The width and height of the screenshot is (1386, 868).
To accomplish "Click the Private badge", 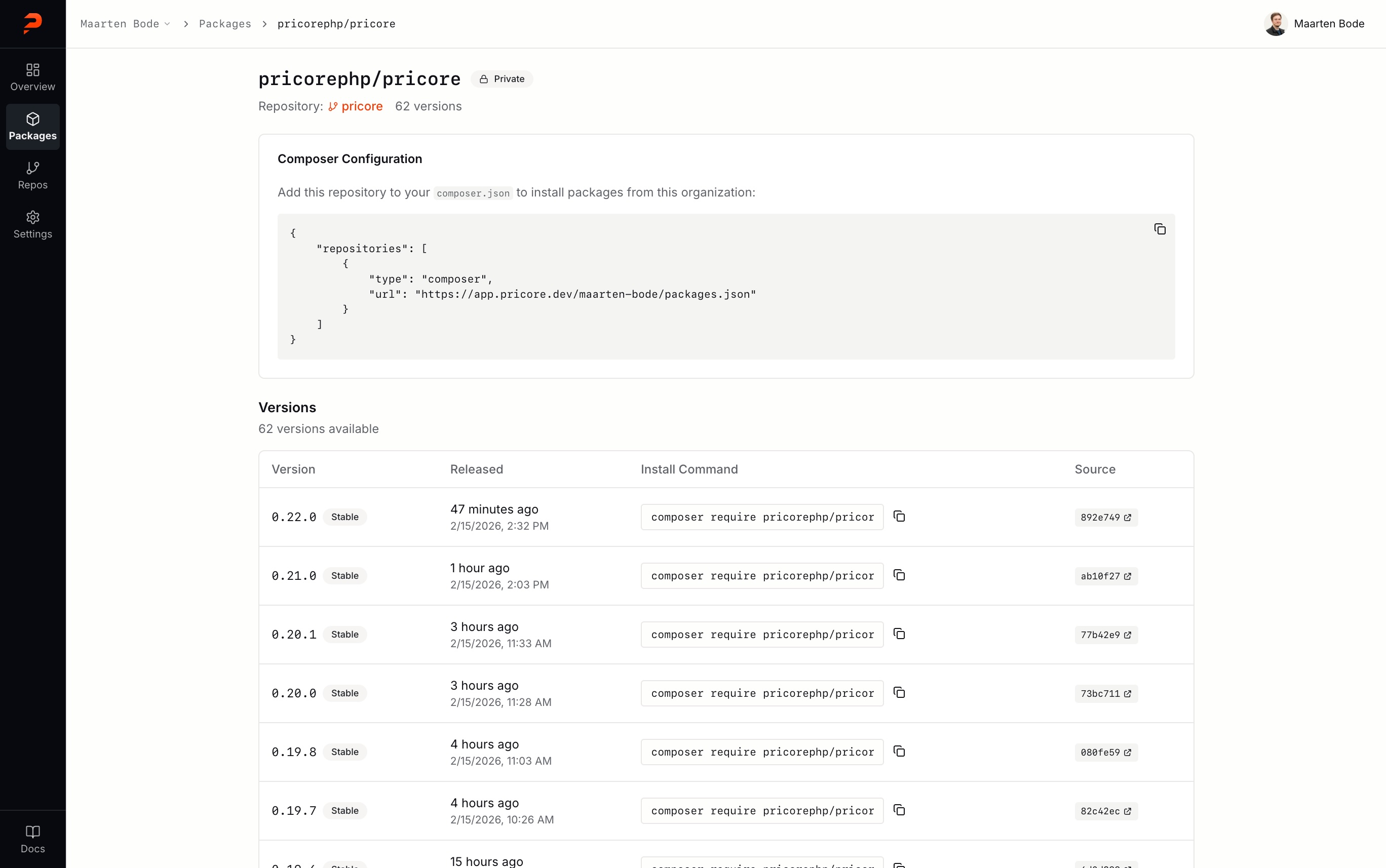I will click(x=502, y=78).
